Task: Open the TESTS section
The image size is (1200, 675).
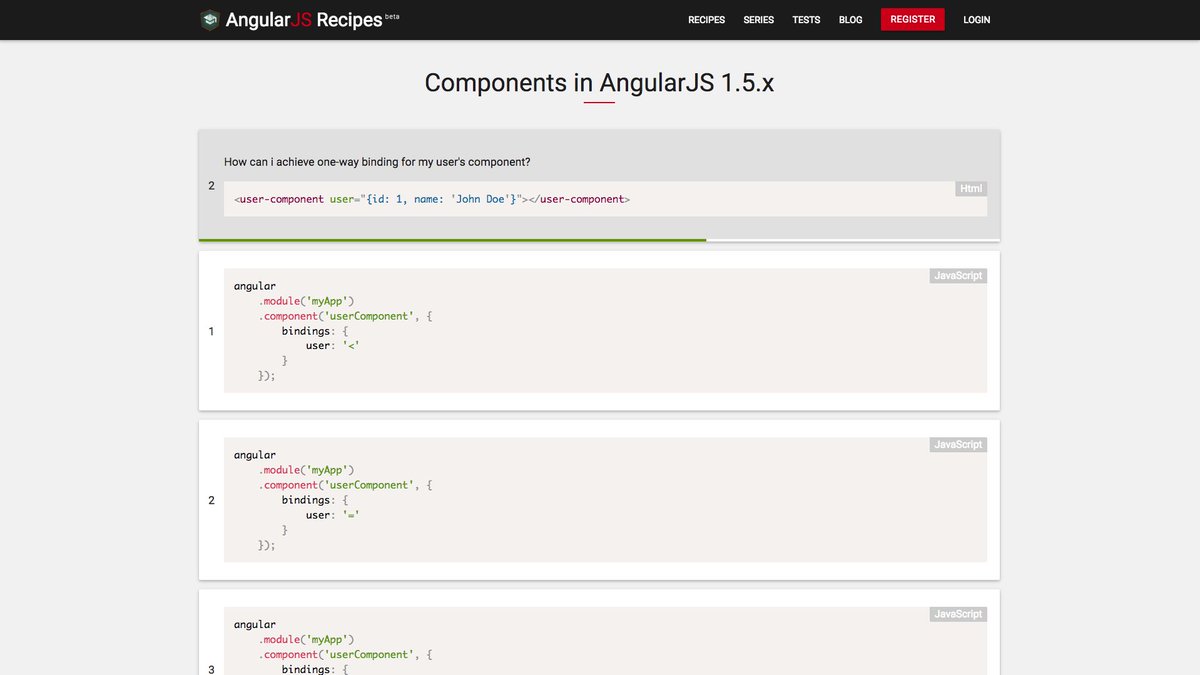Action: click(x=806, y=20)
